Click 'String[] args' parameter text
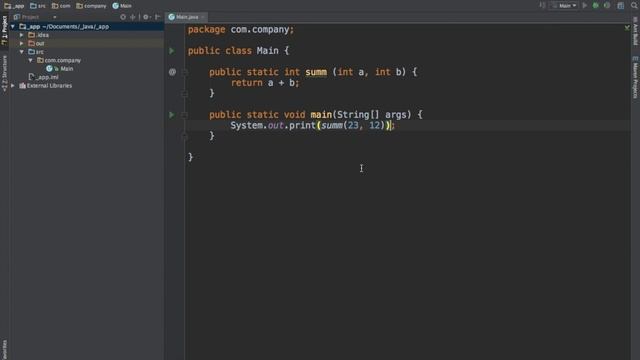The image size is (640, 360). click(x=372, y=115)
